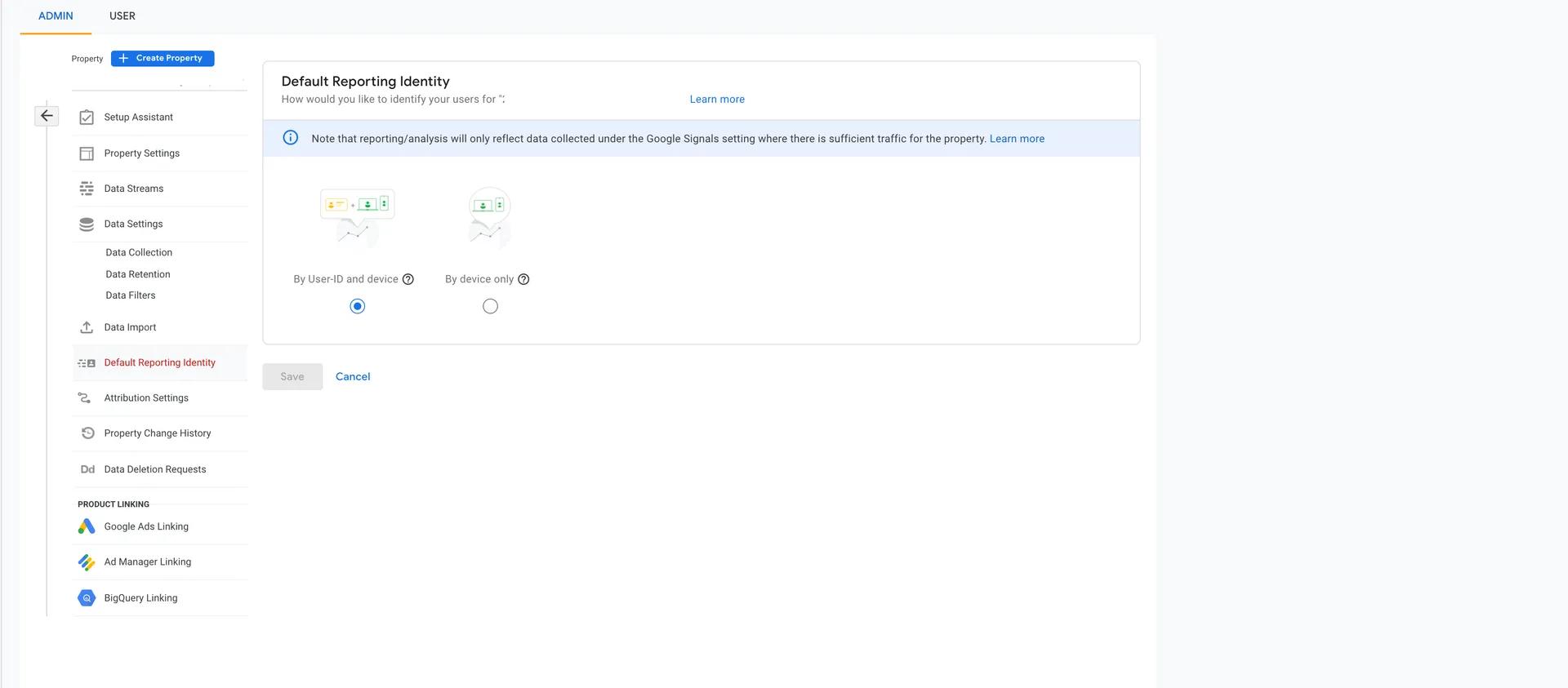Open Data Retention sub-item
Image resolution: width=1568 pixels, height=688 pixels.
pyautogui.click(x=138, y=274)
